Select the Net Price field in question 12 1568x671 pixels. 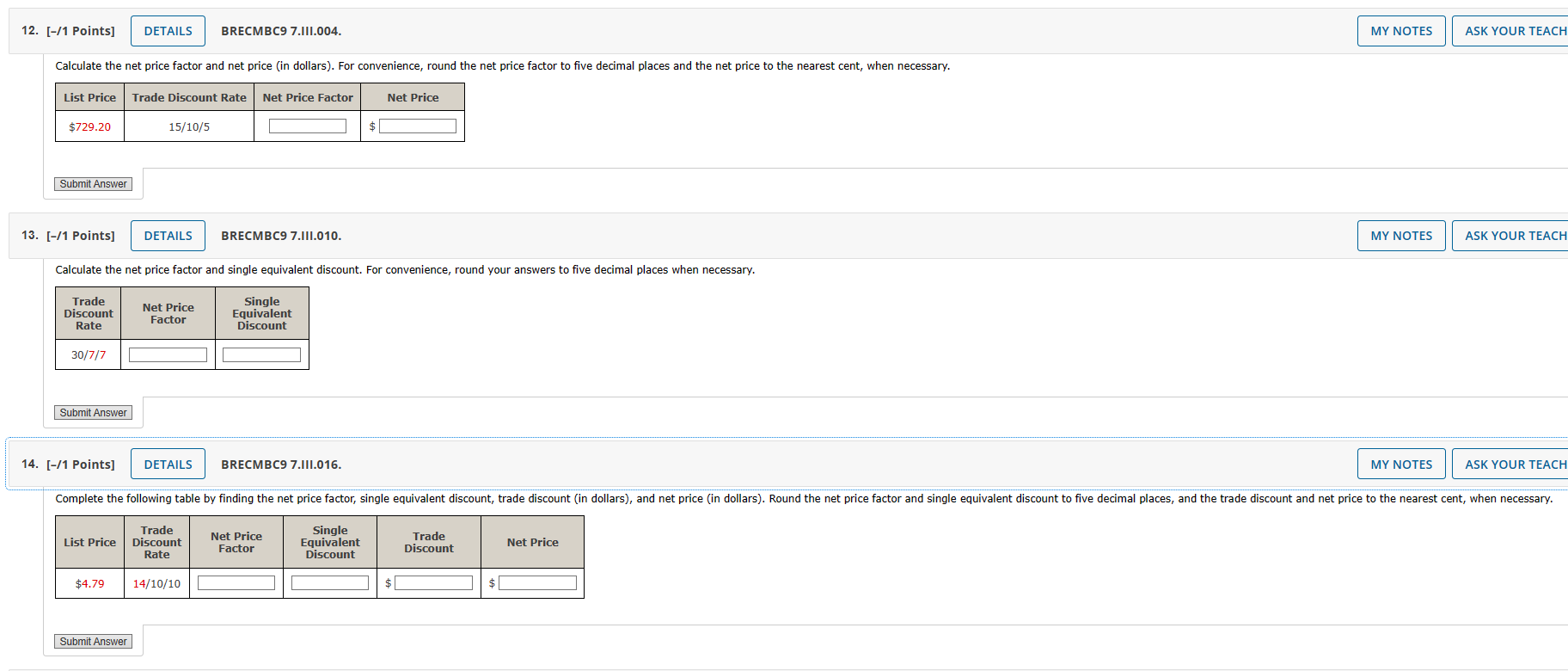point(417,125)
